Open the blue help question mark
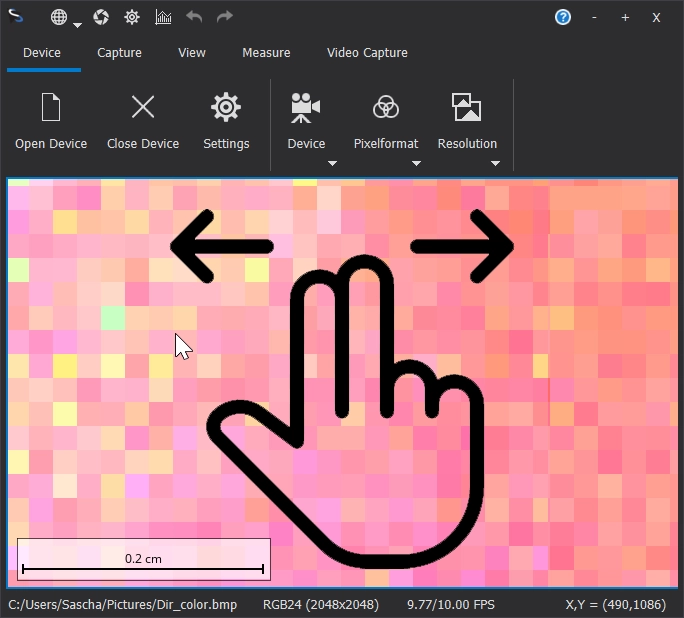This screenshot has height=618, width=684. click(563, 17)
